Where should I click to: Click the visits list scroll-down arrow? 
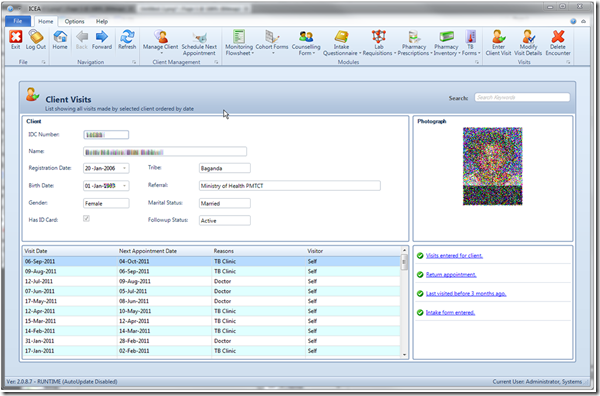(x=404, y=355)
